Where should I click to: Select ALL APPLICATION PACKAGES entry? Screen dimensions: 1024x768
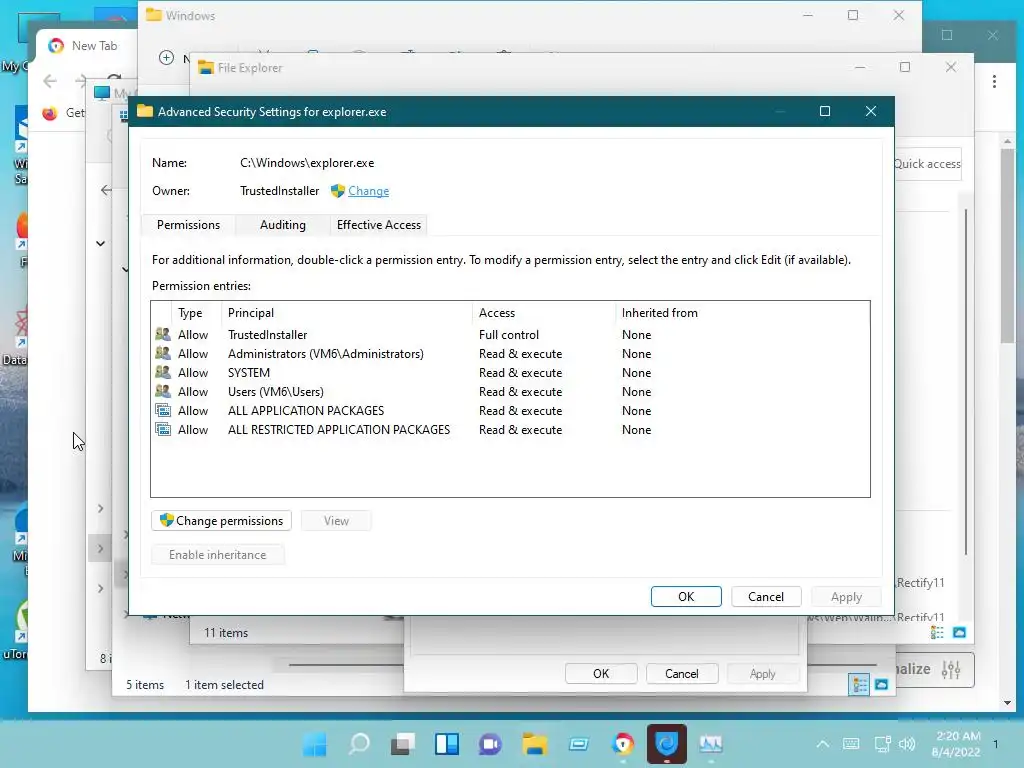509,410
